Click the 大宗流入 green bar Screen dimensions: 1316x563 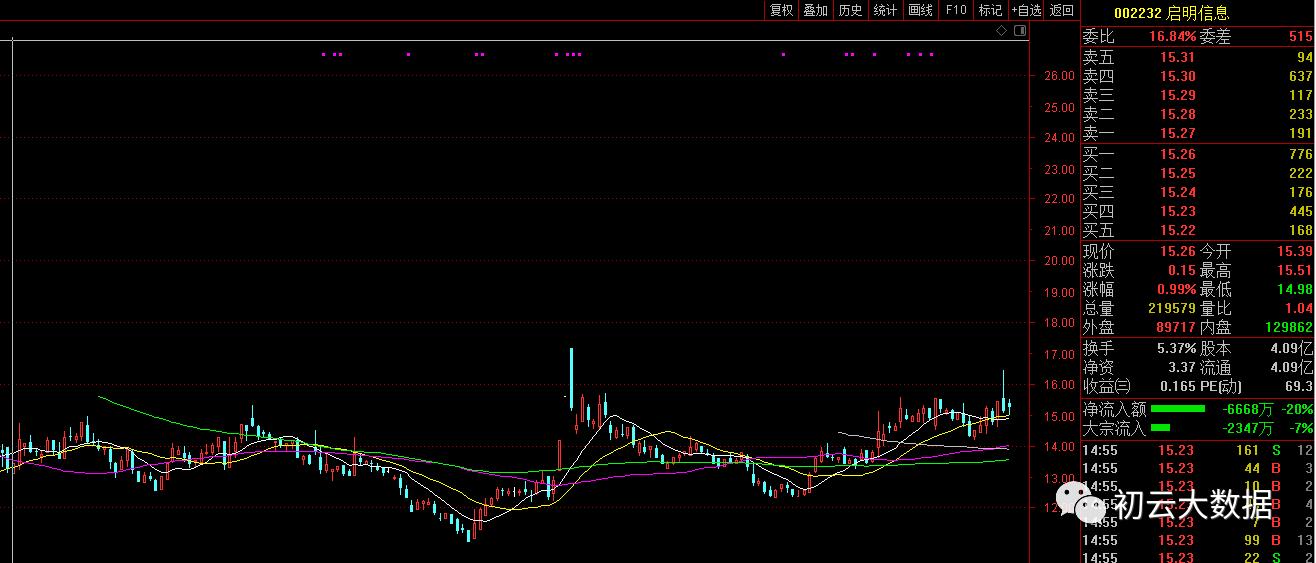pos(1161,428)
